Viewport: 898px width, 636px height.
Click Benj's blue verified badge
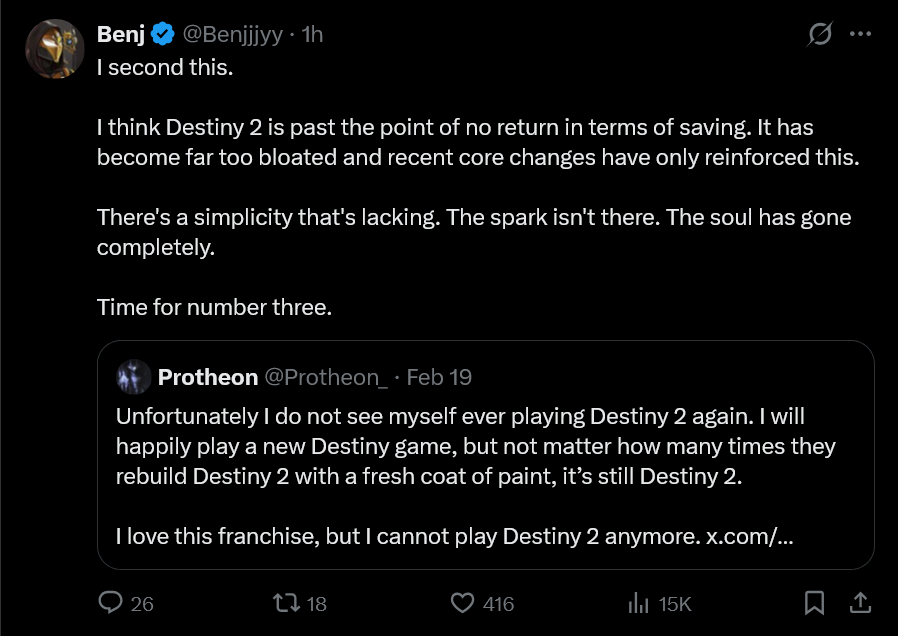[163, 34]
